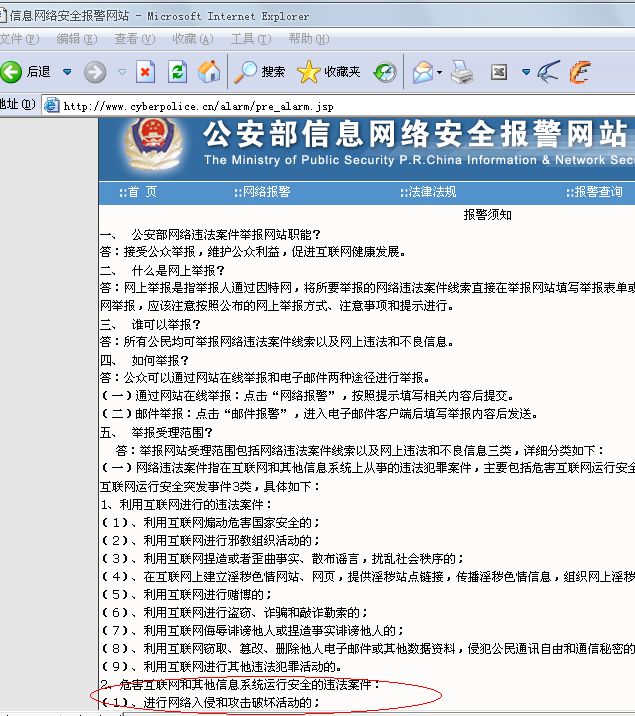Click the 地址(D) address label
Screen dimensions: 635x716
(x=17, y=105)
